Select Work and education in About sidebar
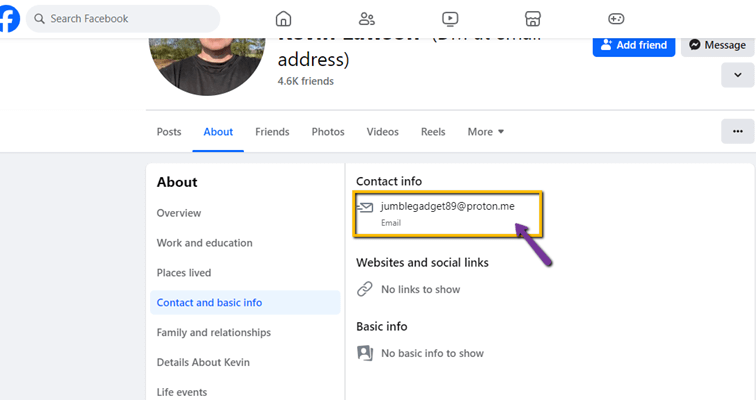This screenshot has width=756, height=400. [x=204, y=243]
